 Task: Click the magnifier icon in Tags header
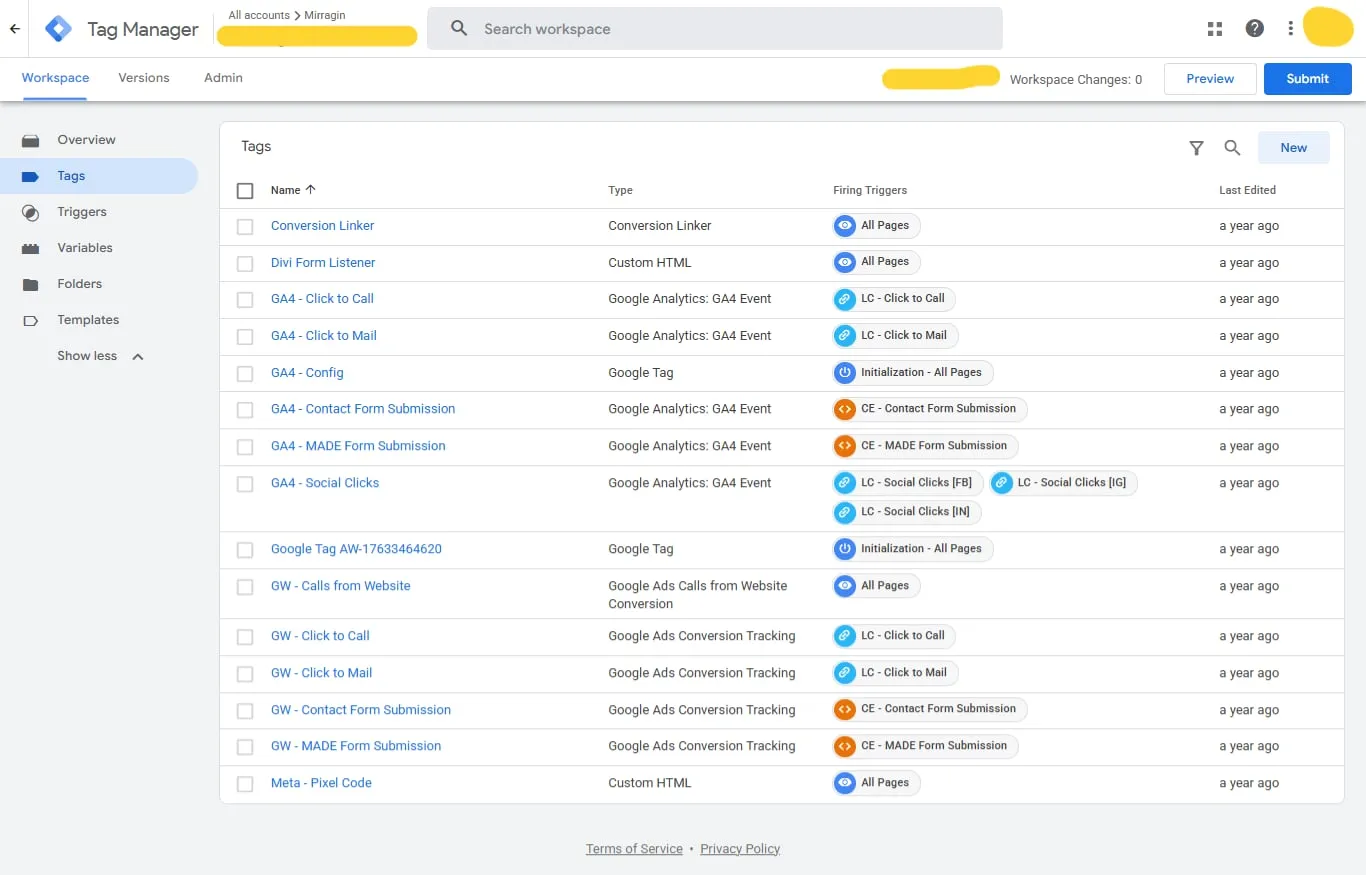coord(1232,148)
